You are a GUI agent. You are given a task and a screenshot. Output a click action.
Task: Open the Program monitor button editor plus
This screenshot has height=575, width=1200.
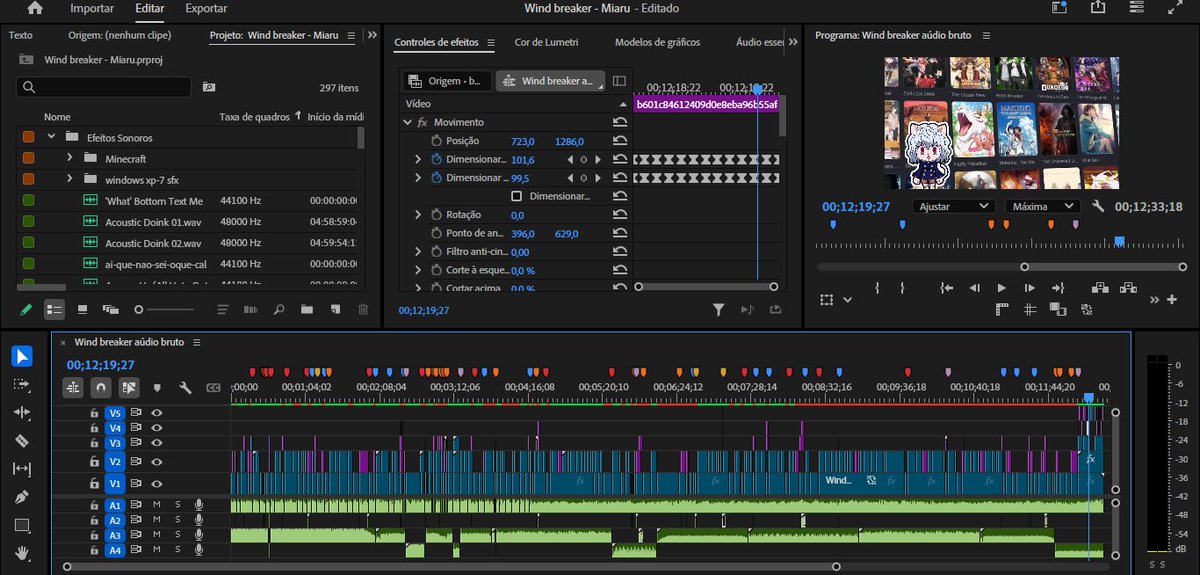[x=1172, y=299]
